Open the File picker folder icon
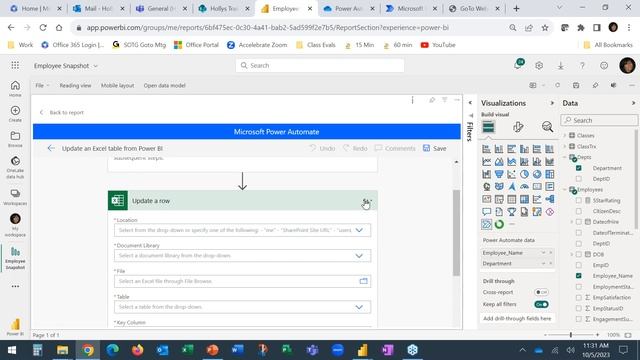This screenshot has width=640, height=360. 363,281
